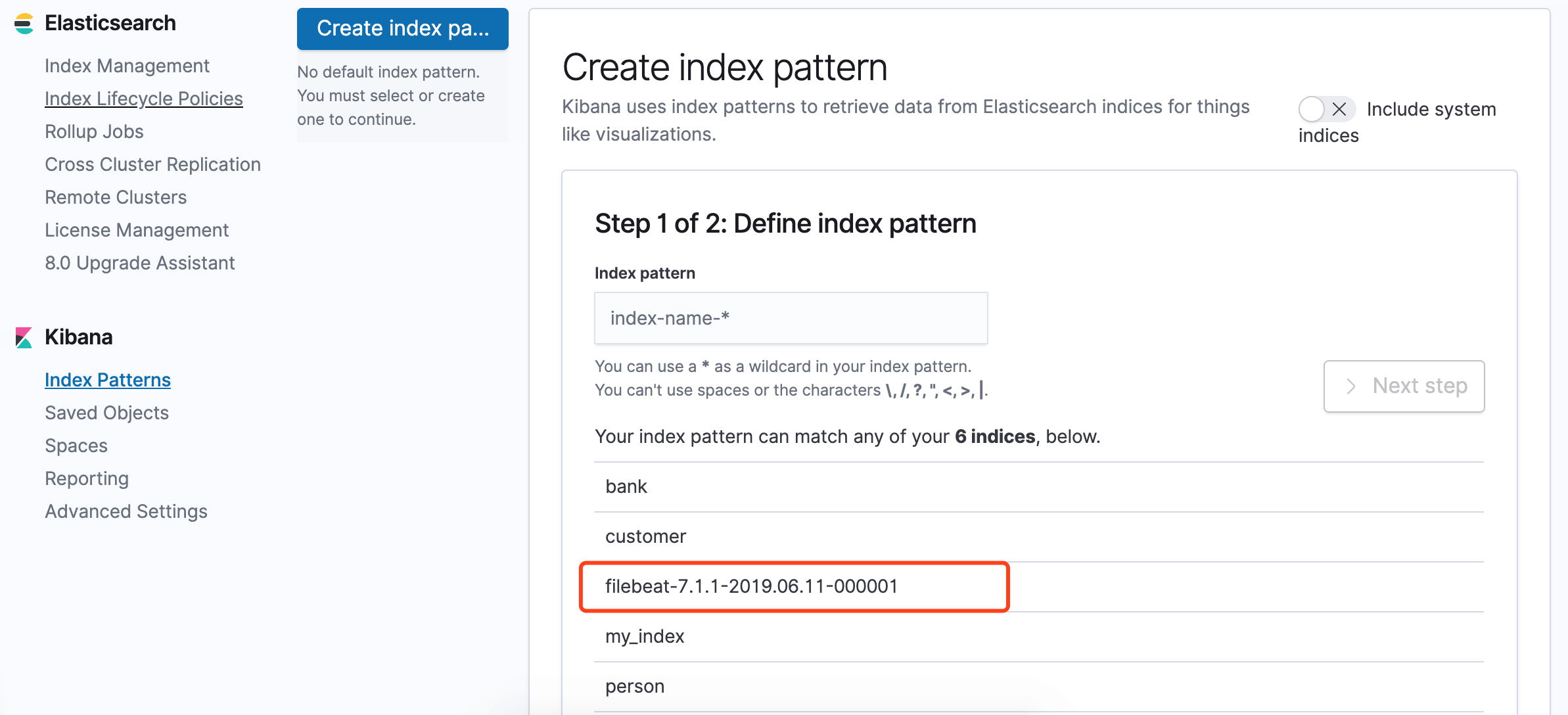Open Reporting in Kibana section
Viewport: 1568px width, 715px height.
point(87,478)
